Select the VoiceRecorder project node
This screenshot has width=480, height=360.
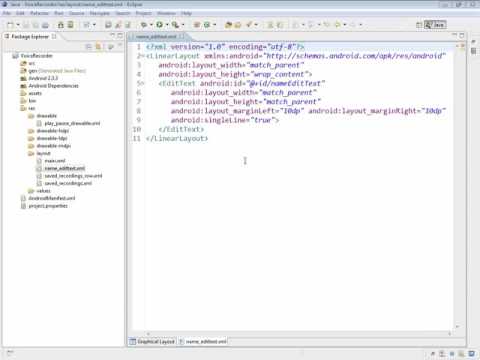click(x=33, y=56)
